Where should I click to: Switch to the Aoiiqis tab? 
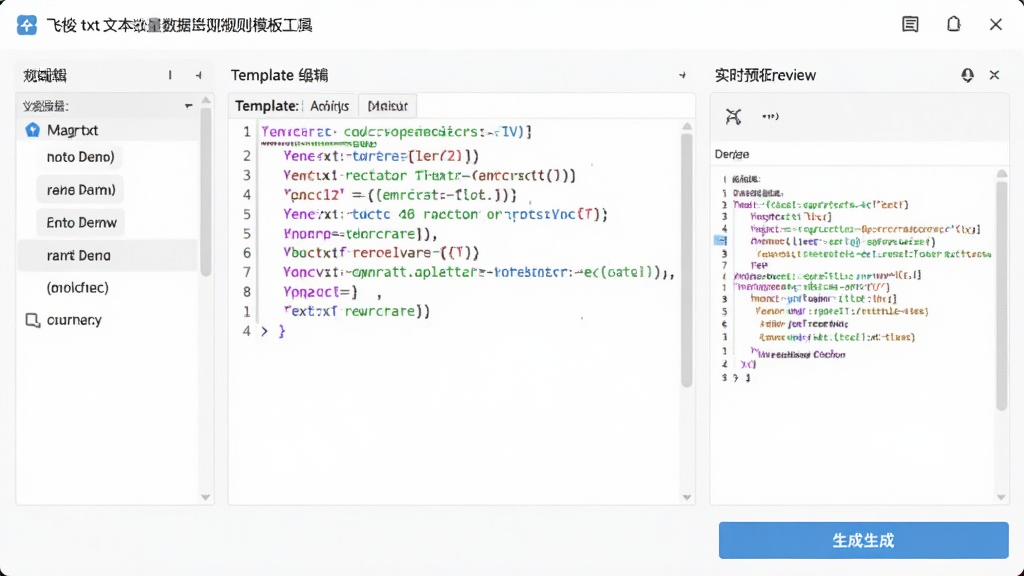[329, 106]
